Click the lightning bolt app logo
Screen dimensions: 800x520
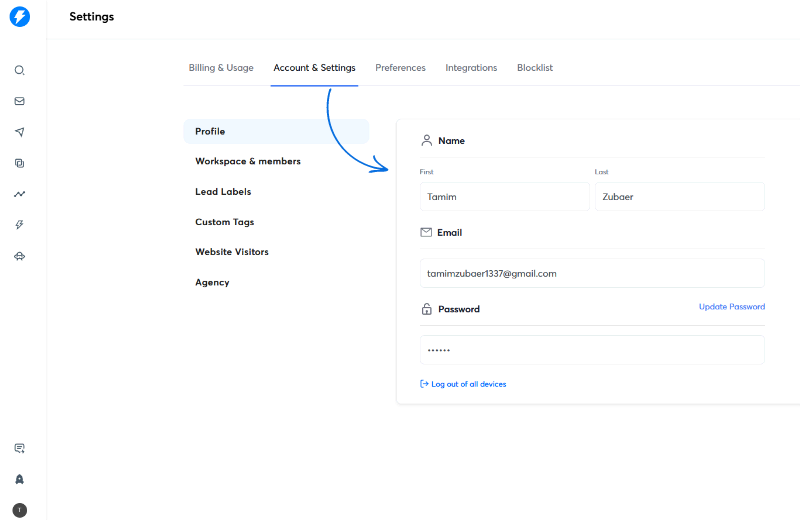pos(19,17)
